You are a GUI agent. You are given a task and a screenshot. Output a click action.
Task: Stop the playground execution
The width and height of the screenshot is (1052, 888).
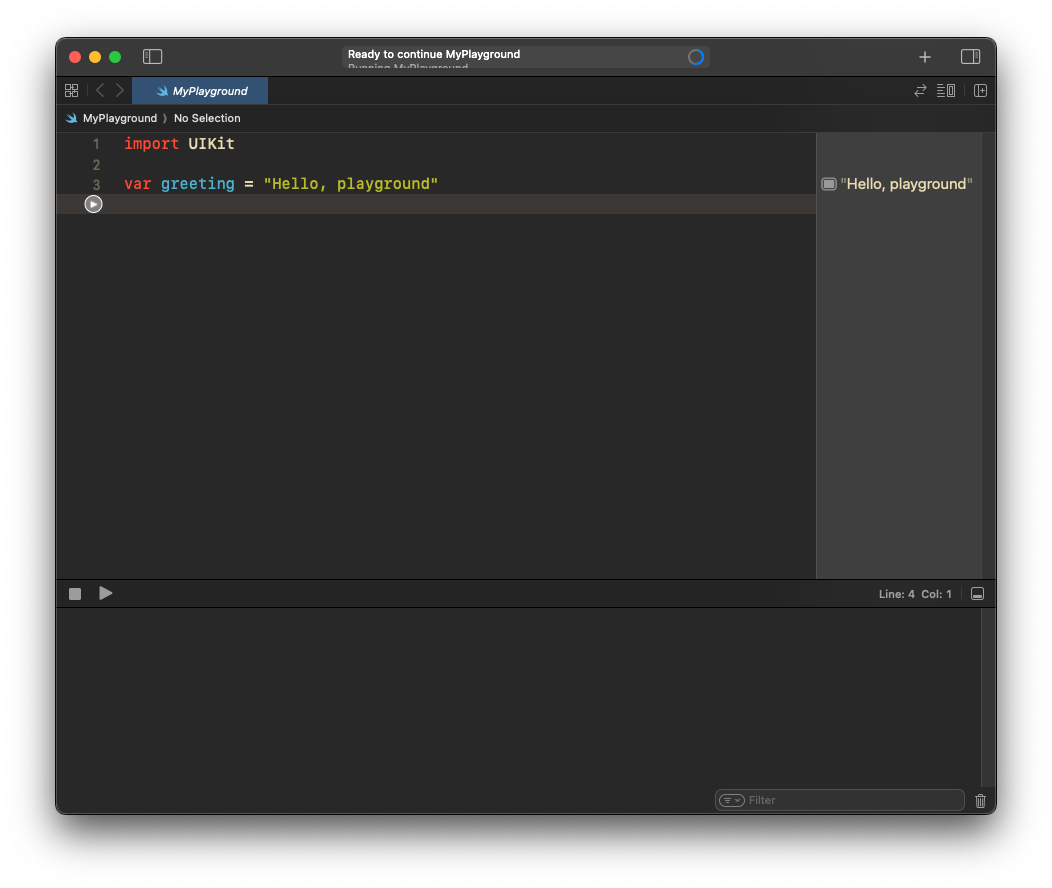[x=75, y=594]
